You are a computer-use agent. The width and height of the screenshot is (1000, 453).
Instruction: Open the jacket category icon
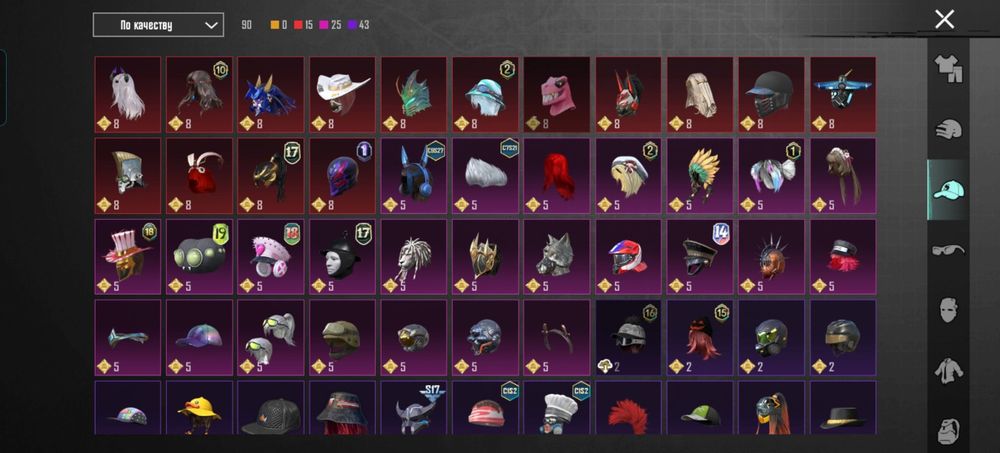948,370
